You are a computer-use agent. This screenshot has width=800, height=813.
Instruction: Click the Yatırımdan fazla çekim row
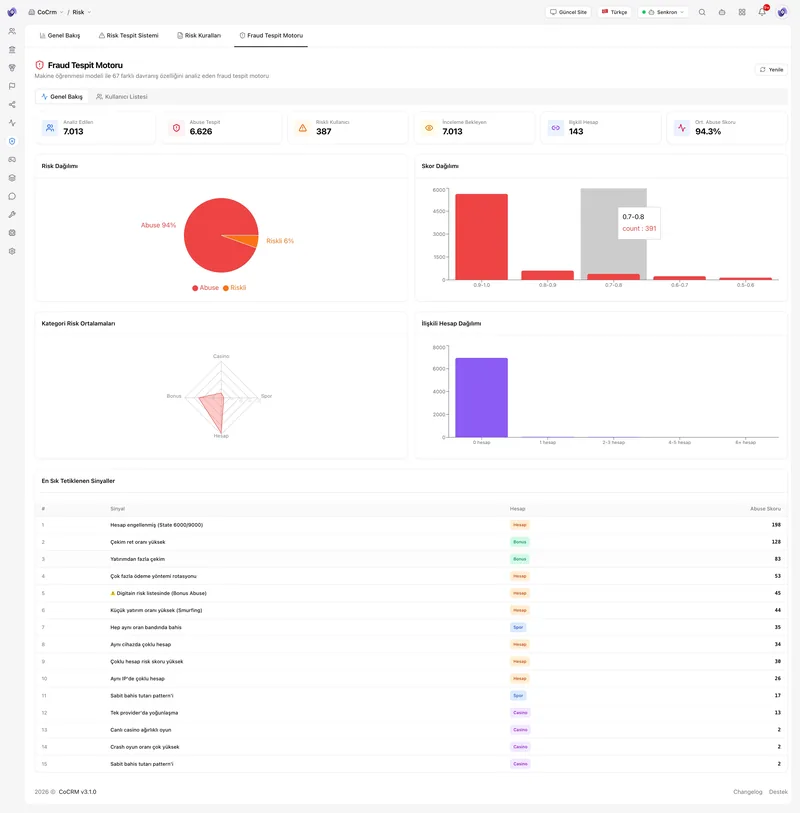411,559
